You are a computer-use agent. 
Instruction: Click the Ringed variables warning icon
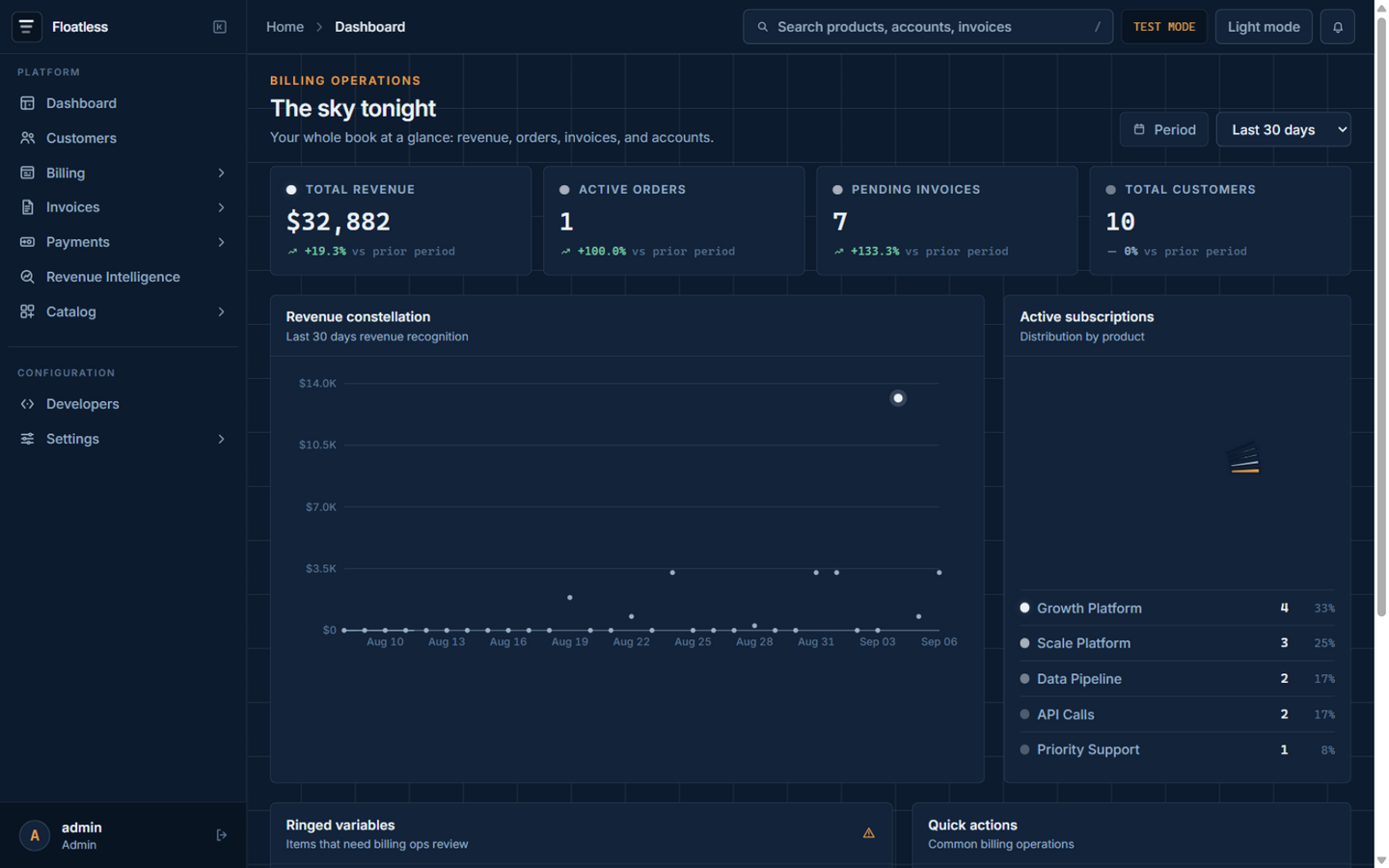pyautogui.click(x=868, y=833)
